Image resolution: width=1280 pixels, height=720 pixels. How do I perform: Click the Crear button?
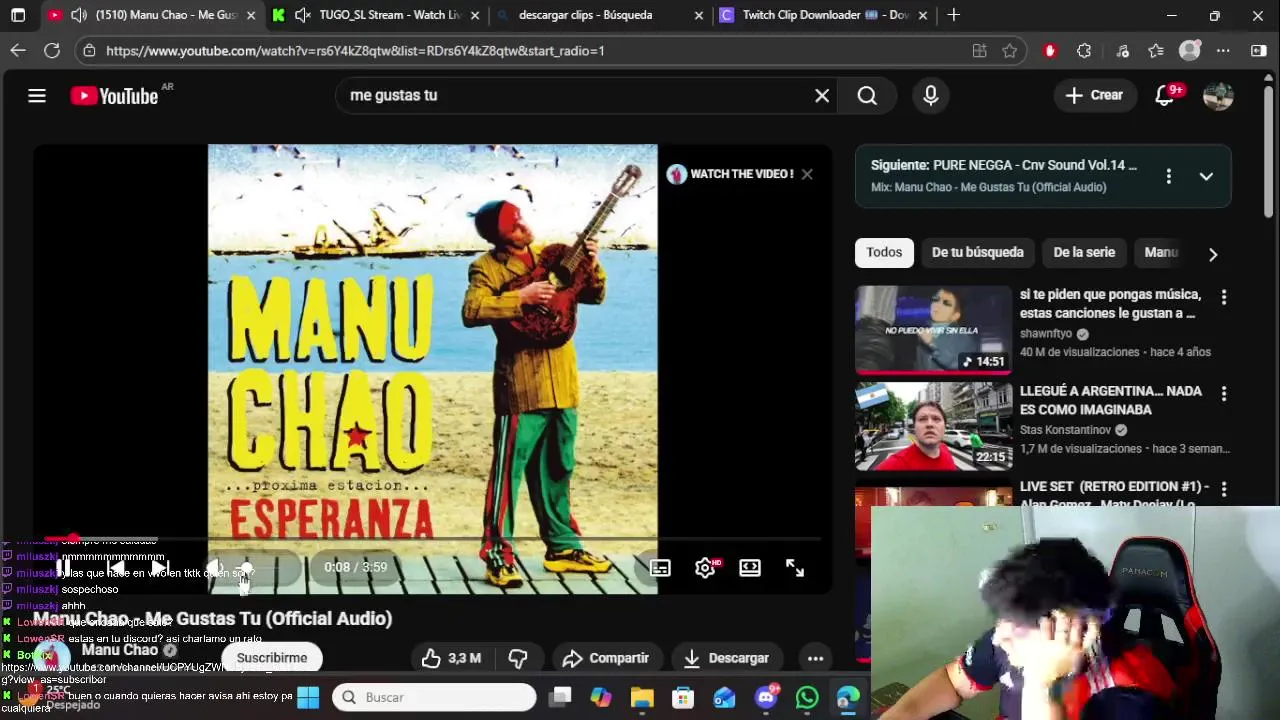point(1095,96)
